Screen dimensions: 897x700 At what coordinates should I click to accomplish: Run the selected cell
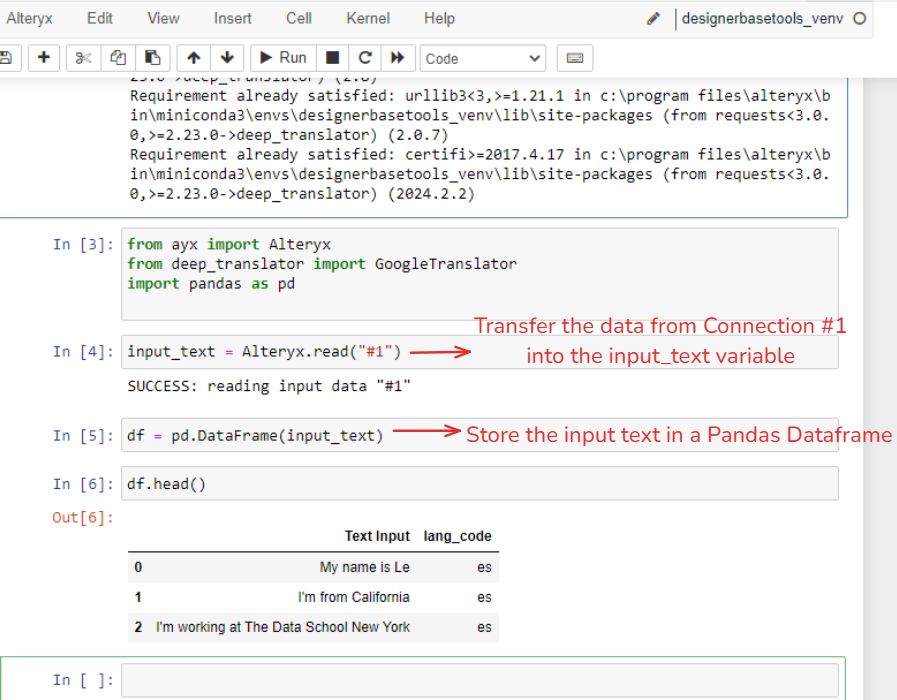[283, 58]
